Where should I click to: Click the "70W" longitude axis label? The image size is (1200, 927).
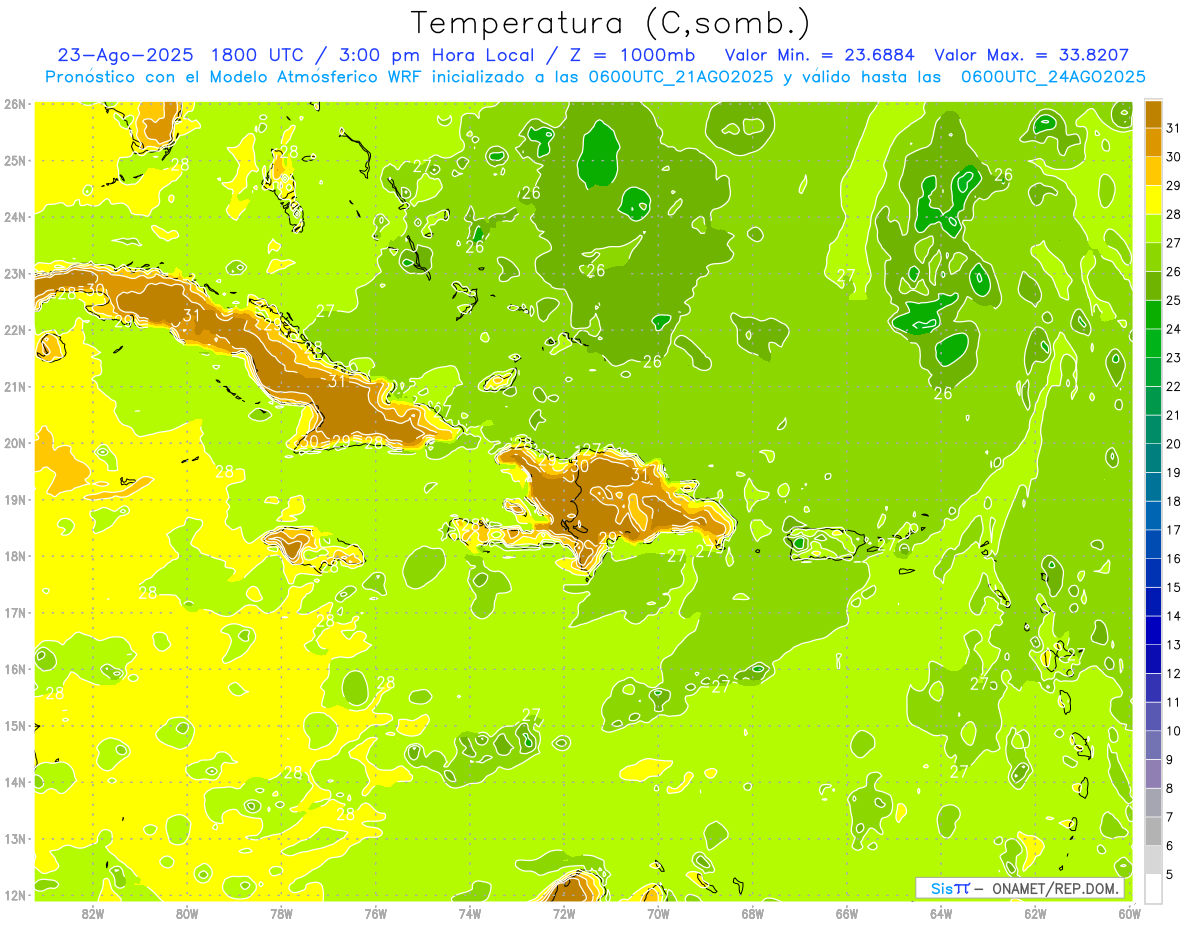(x=658, y=913)
